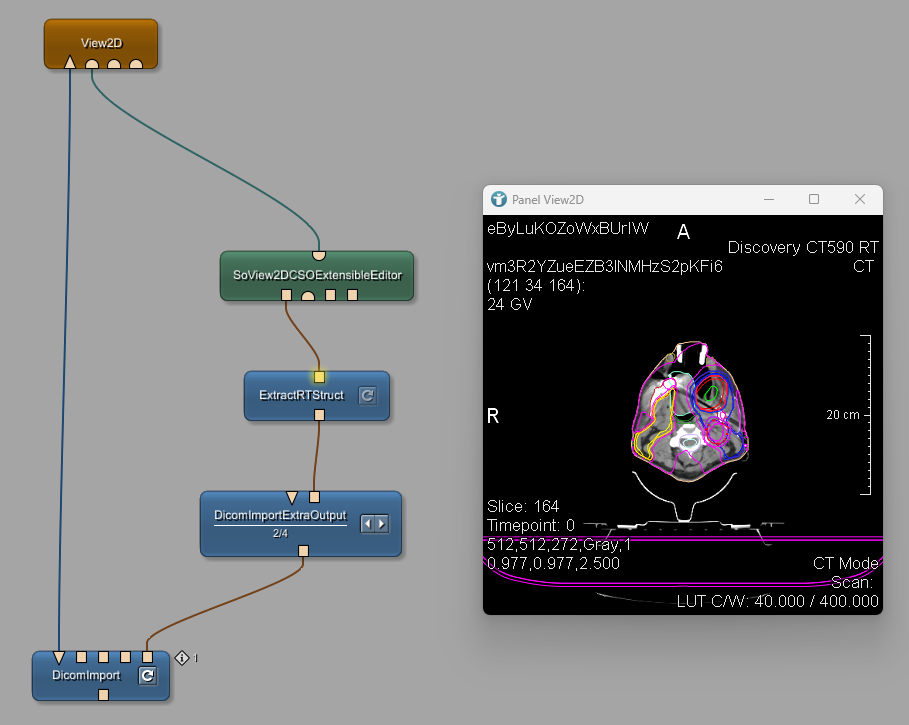This screenshot has height=725, width=909.
Task: Click the CT head slice in the viewer
Action: [x=685, y=410]
